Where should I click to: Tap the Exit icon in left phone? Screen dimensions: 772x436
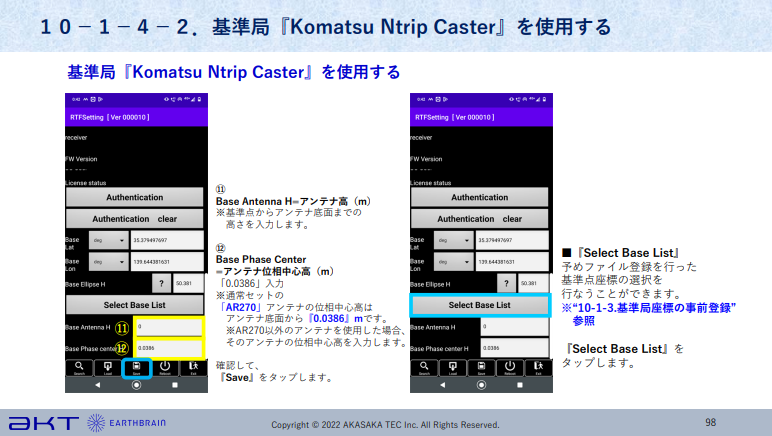click(193, 368)
